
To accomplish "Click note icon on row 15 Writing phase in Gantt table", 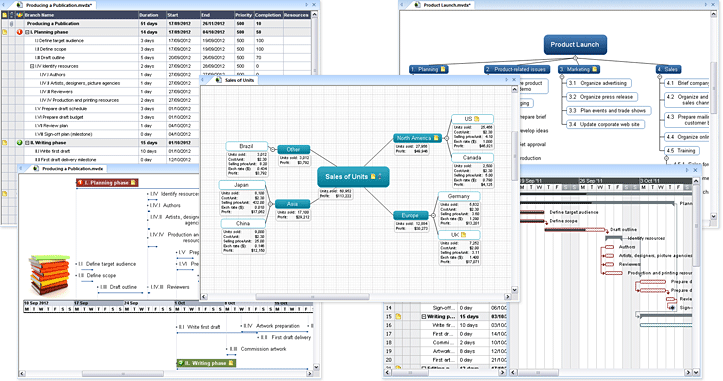I will point(398,317).
